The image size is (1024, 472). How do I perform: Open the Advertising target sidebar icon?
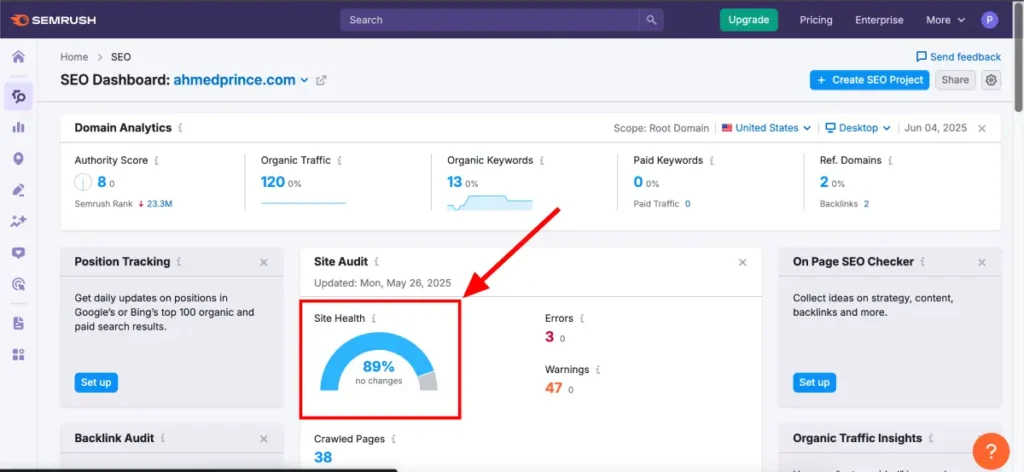point(18,284)
